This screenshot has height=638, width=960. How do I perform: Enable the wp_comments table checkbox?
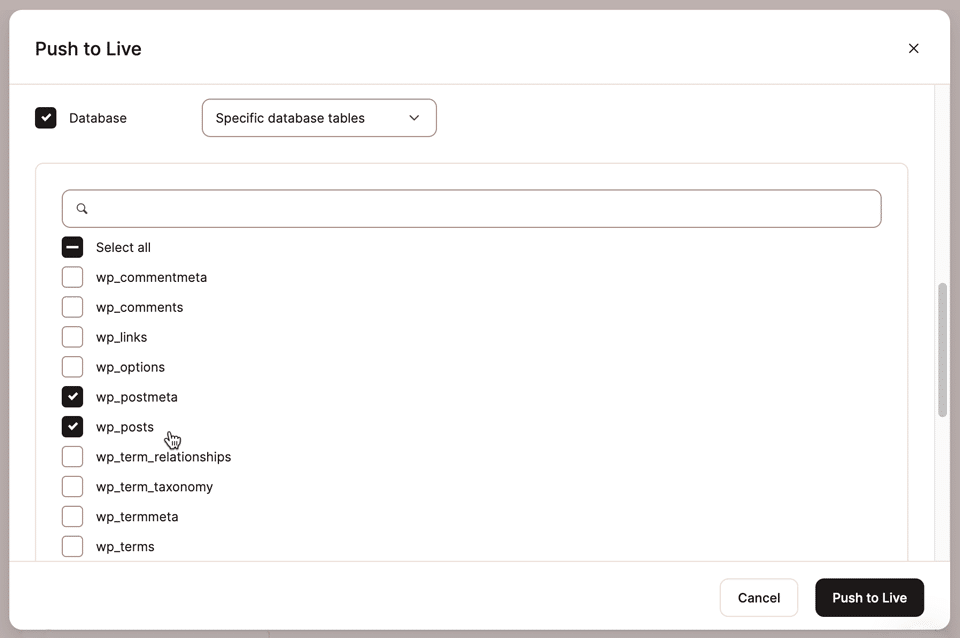tap(72, 307)
